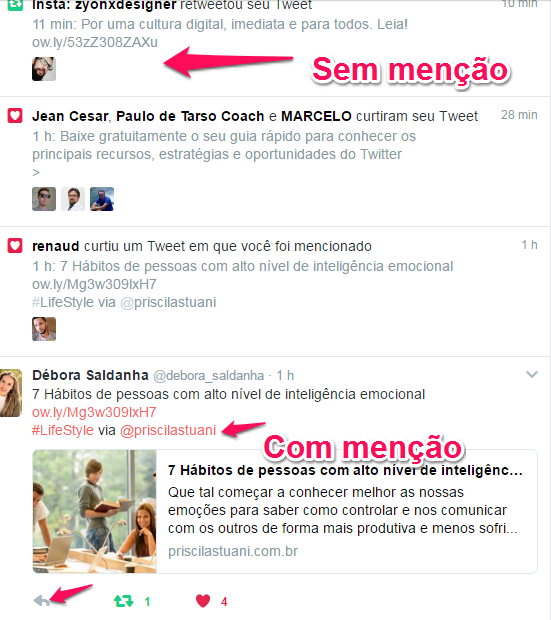Open MARCELO's avatar thumbnail in blue shirt
The width and height of the screenshot is (551, 620).
pyautogui.click(x=102, y=199)
